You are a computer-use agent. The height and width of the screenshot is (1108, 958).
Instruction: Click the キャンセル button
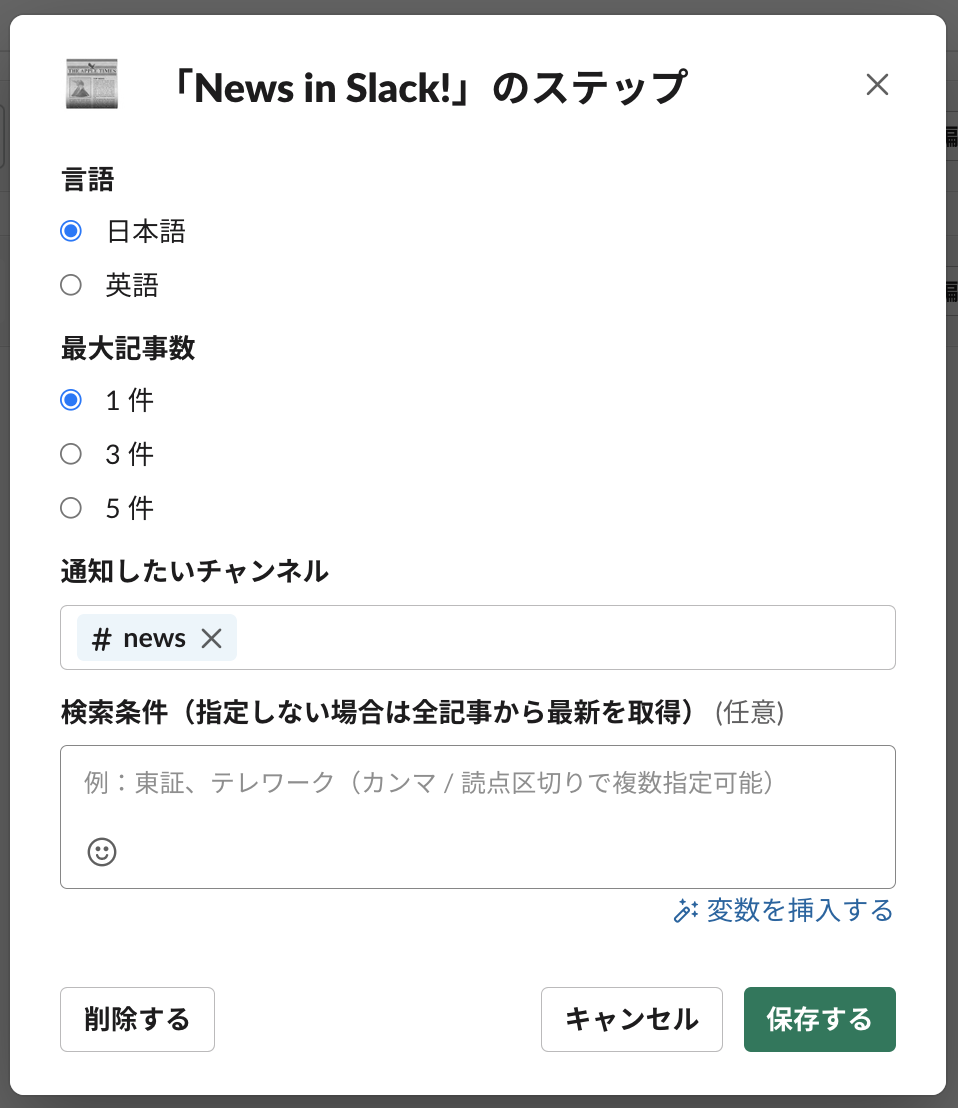632,1019
